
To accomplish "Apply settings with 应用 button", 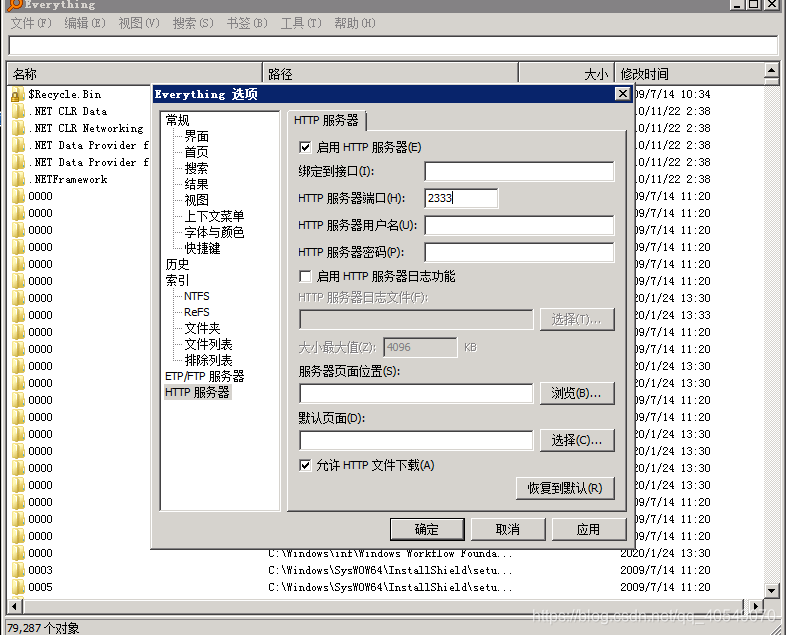I will coord(589,529).
